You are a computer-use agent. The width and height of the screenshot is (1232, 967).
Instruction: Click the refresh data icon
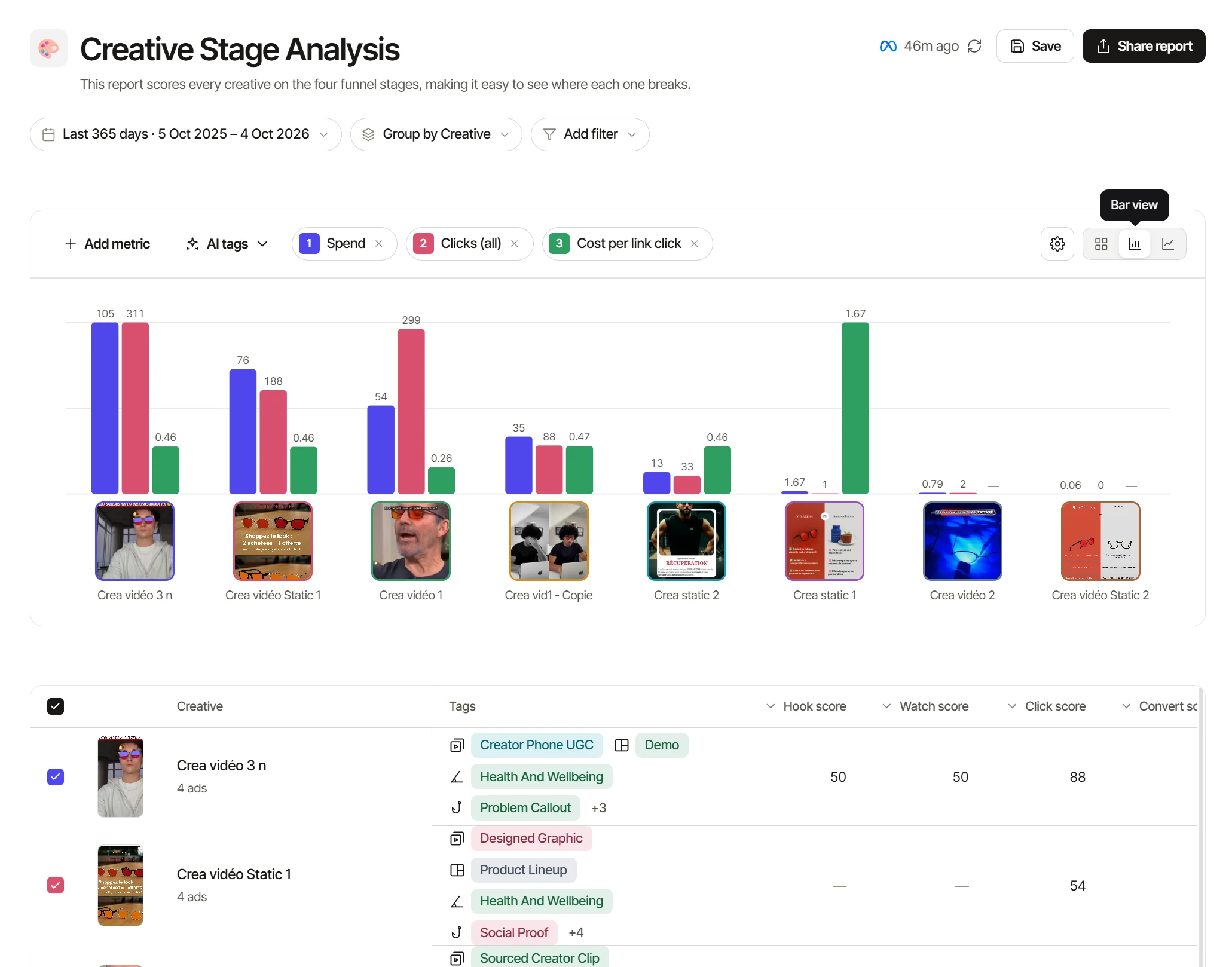pos(974,46)
